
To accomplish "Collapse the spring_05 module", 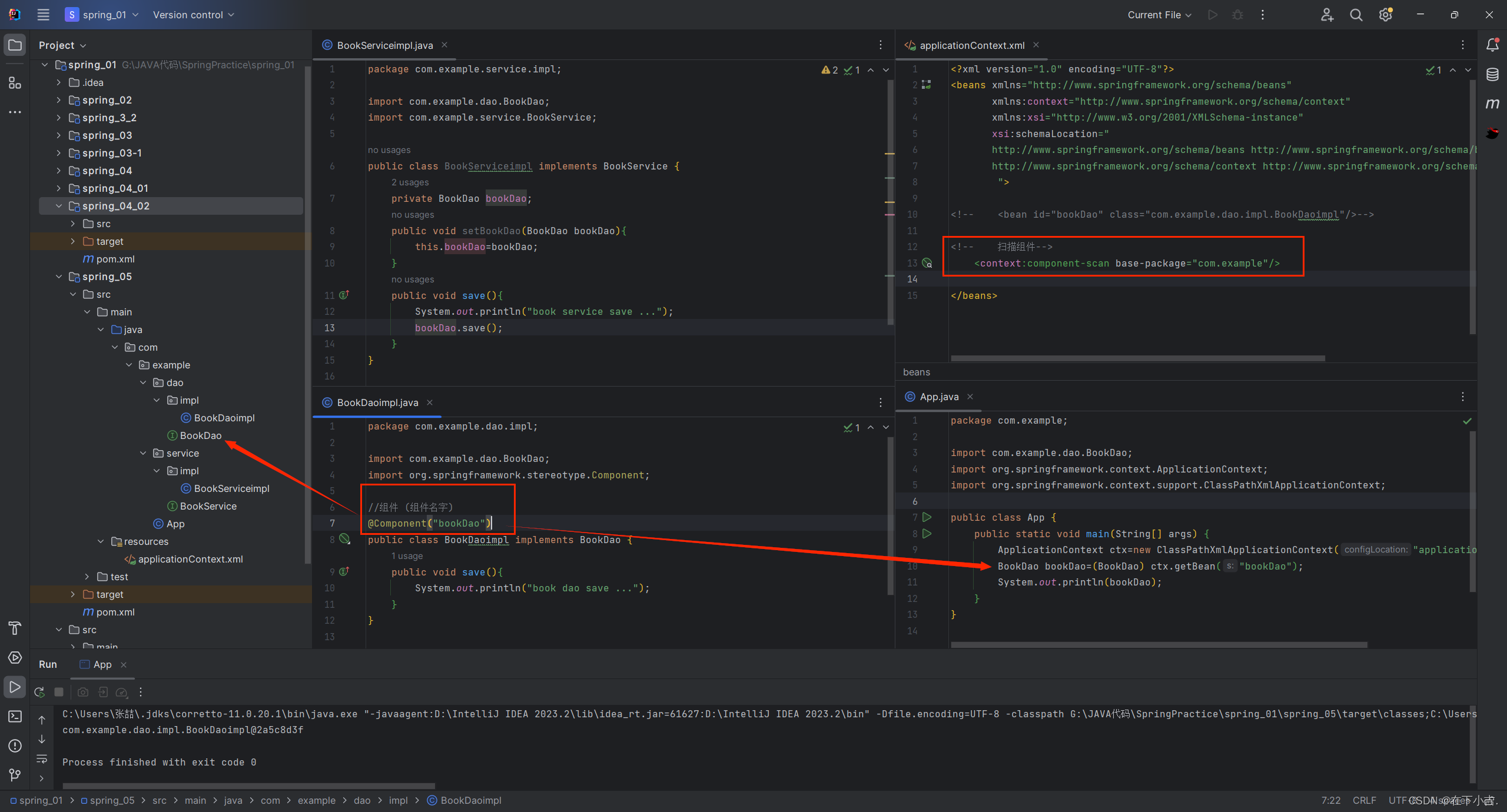I will click(x=59, y=277).
